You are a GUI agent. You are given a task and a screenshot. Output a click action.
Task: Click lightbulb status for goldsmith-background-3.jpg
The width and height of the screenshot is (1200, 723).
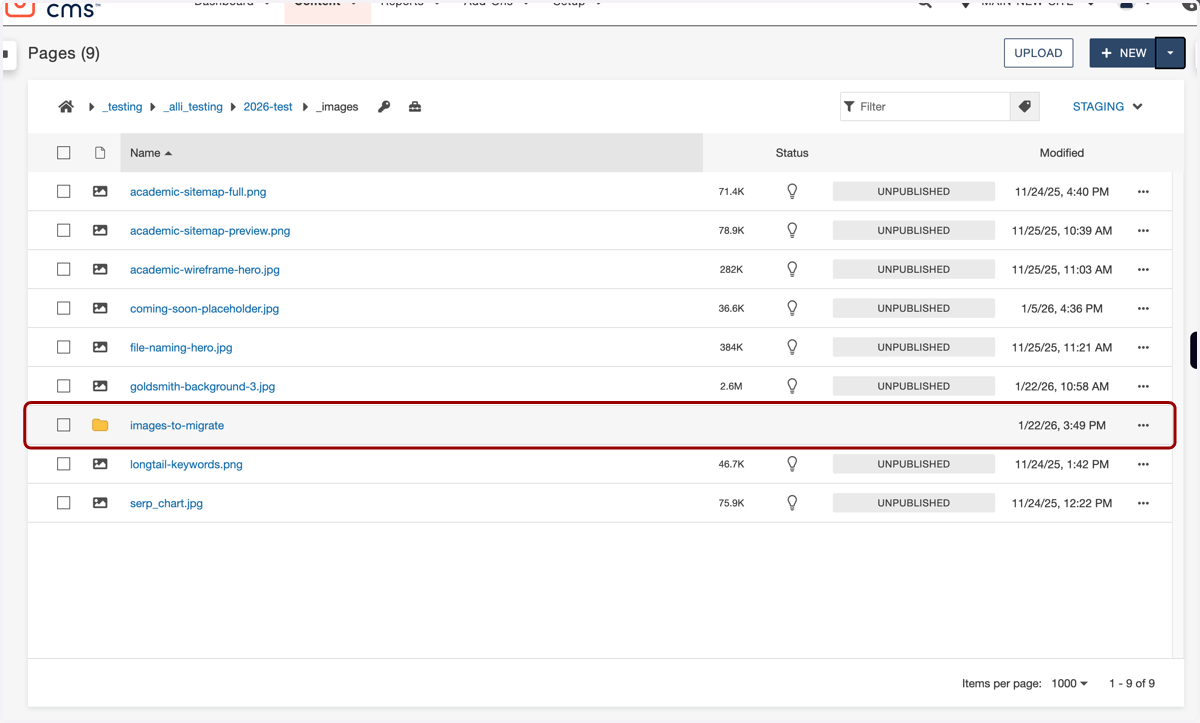tap(792, 386)
